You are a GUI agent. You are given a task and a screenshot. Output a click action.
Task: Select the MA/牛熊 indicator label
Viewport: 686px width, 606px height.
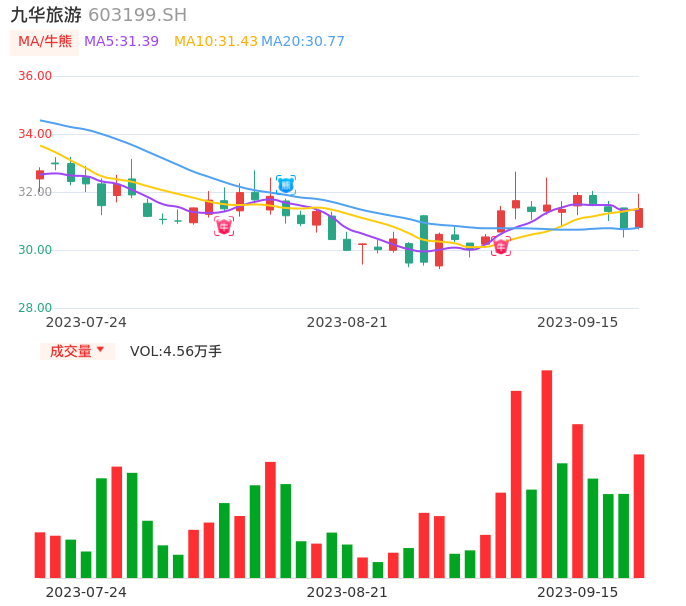click(x=45, y=42)
